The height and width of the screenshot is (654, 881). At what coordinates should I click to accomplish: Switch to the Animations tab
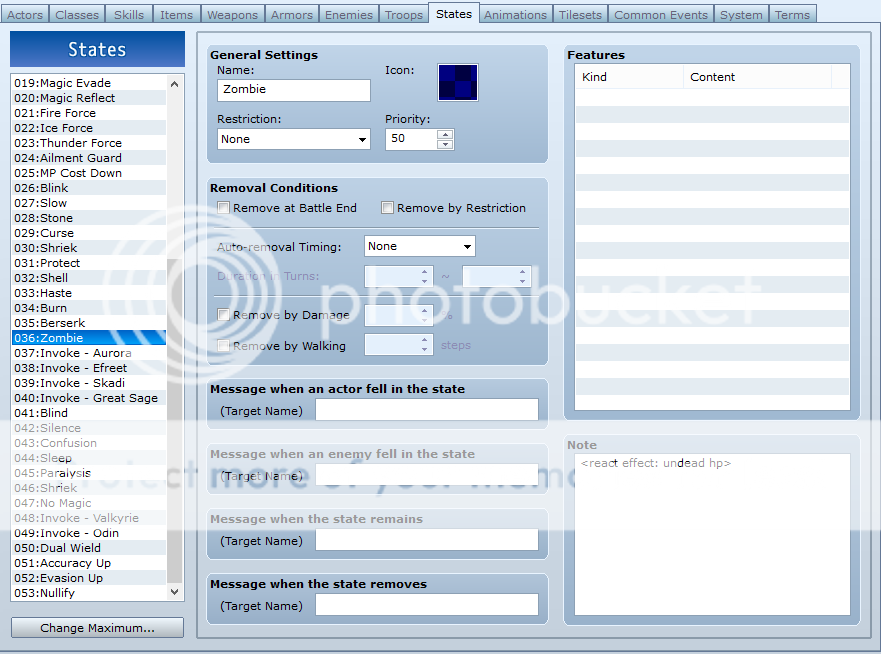pyautogui.click(x=516, y=14)
